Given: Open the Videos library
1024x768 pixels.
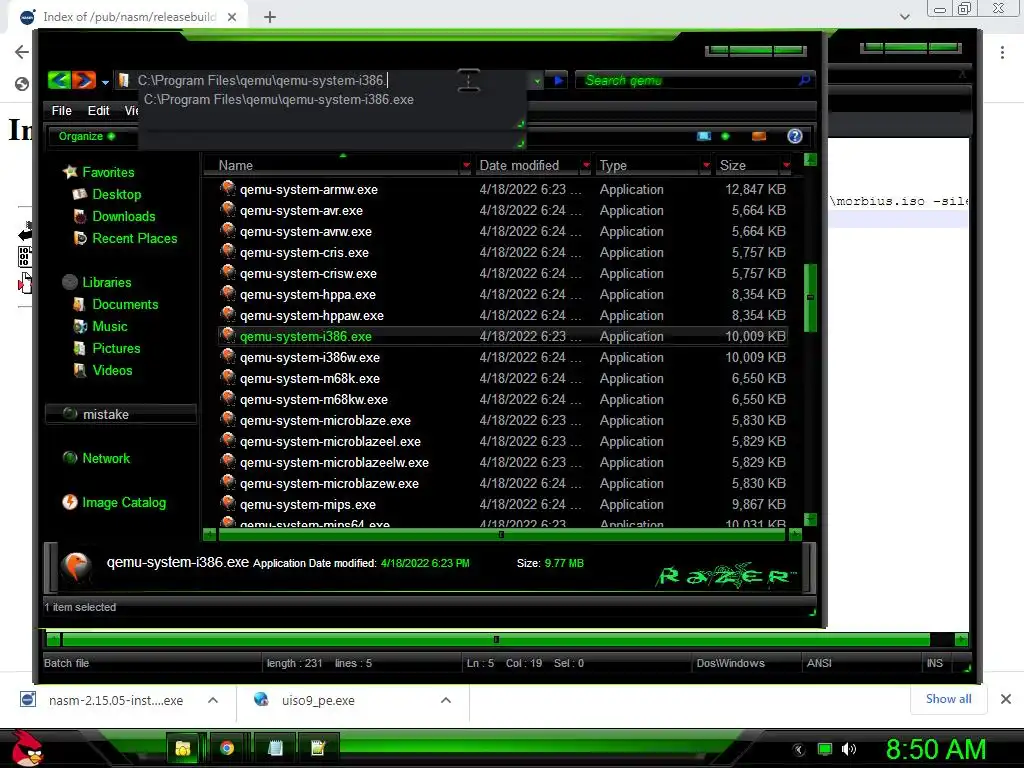Looking at the screenshot, I should (112, 370).
